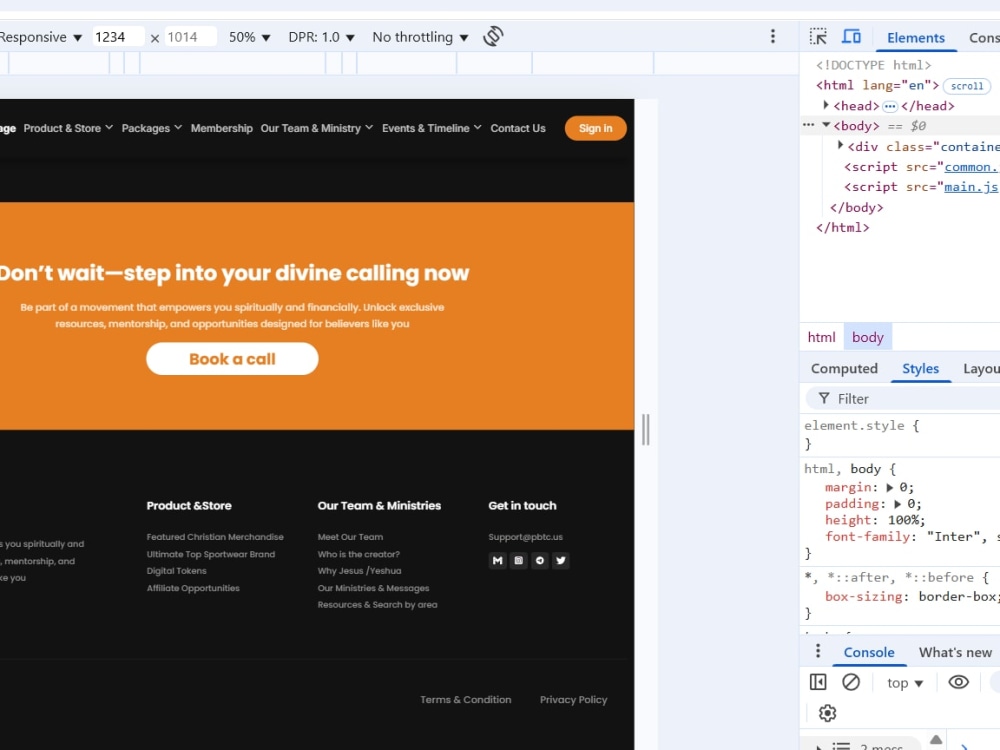
Task: Click Support@pbtc.us email link
Action: (526, 537)
